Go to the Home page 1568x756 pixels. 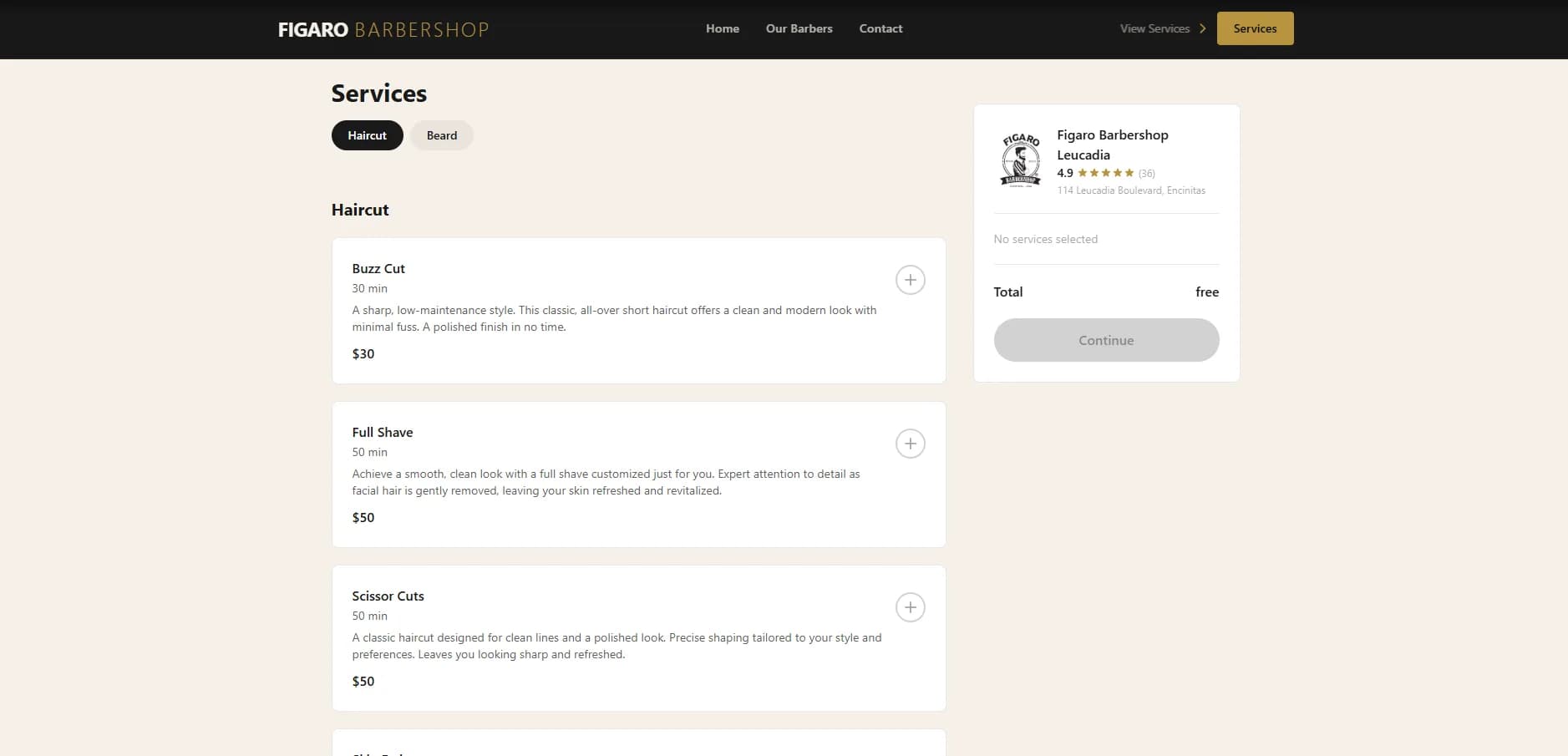722,28
